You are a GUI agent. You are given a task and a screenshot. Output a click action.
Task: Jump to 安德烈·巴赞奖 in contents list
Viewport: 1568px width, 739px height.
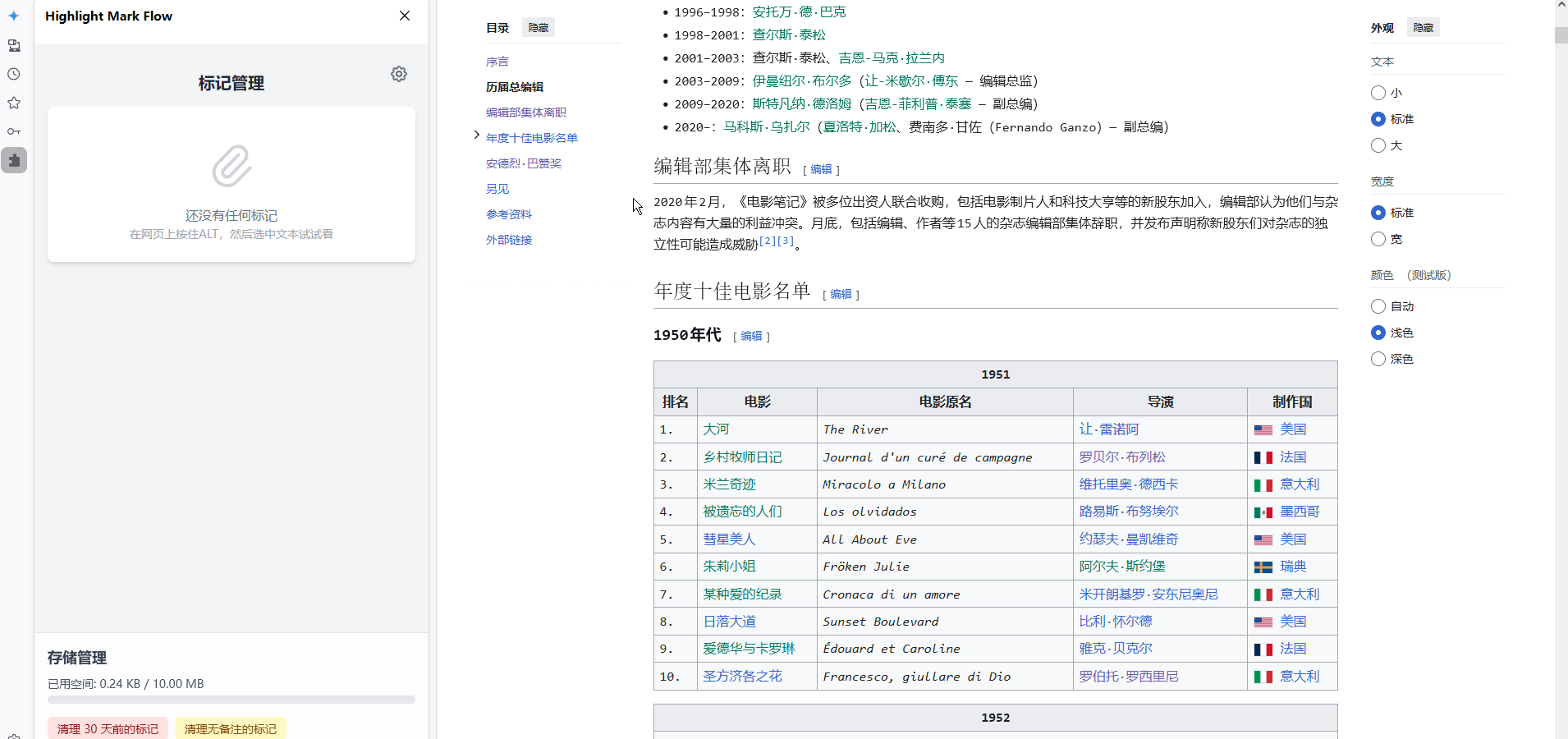point(523,163)
